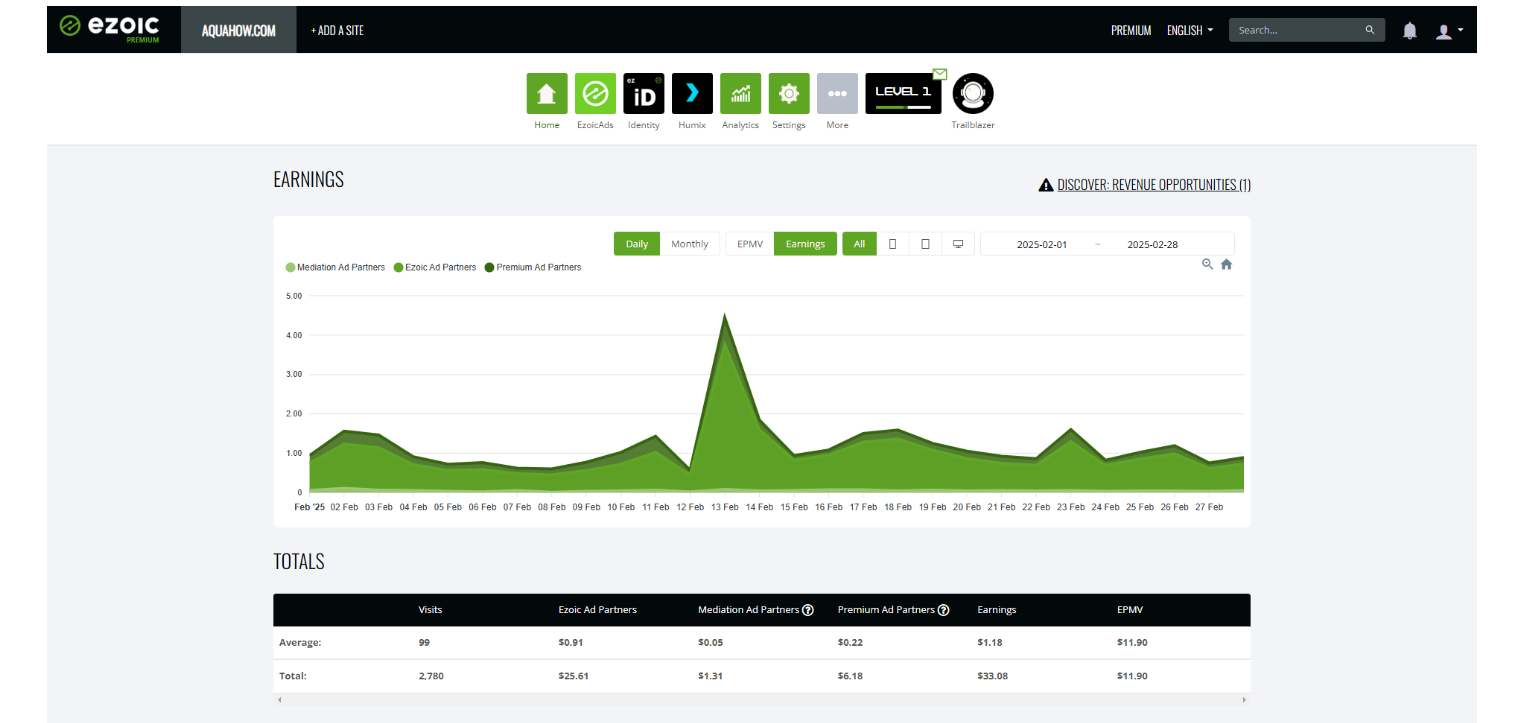
Task: Open the Home dashboard icon
Action: 546,94
